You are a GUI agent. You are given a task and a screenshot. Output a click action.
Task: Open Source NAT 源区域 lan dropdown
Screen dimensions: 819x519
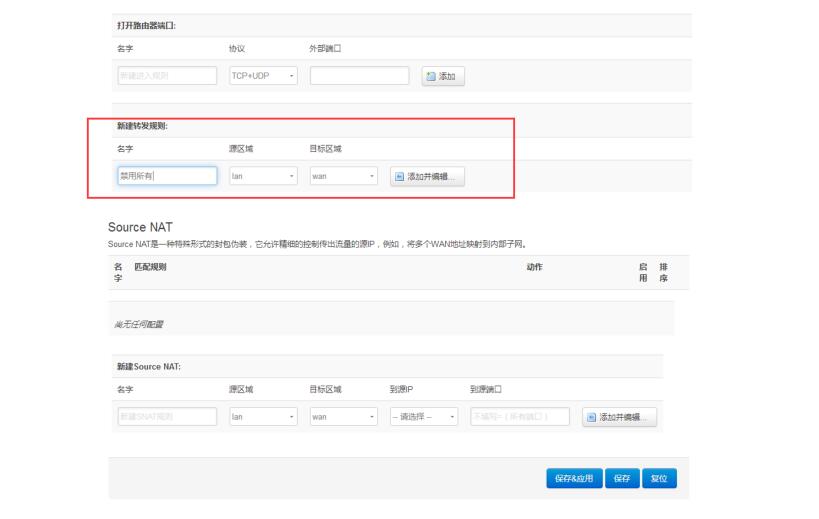pos(264,417)
